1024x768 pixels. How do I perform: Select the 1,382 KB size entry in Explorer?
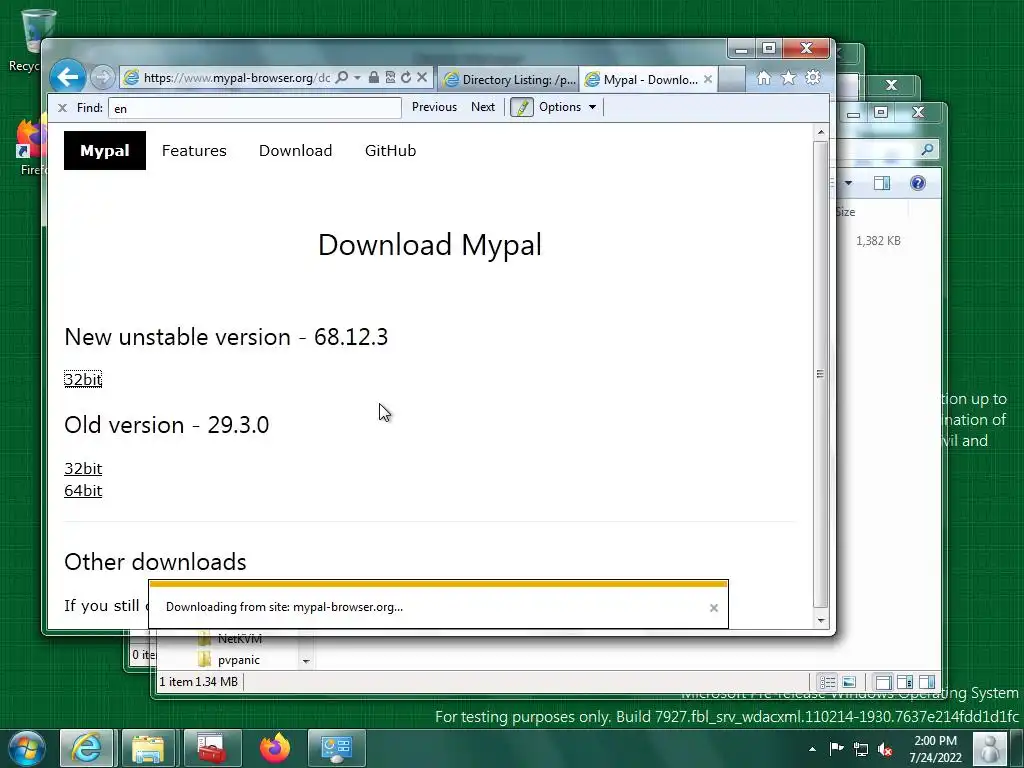(878, 241)
